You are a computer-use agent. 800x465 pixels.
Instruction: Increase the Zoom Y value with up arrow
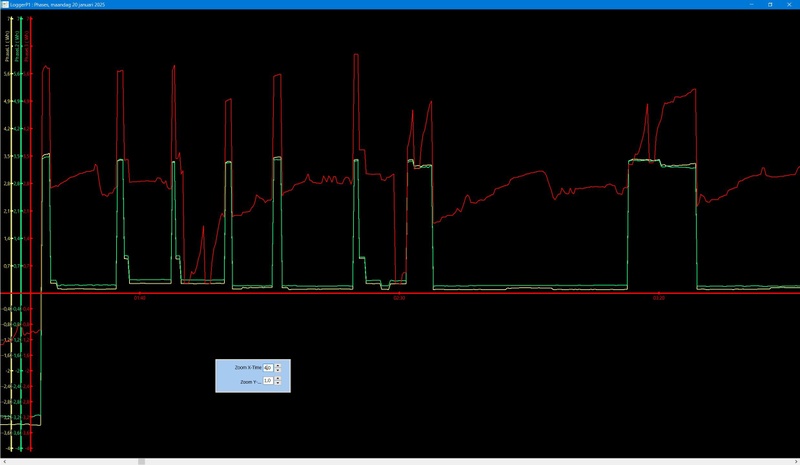click(278, 379)
